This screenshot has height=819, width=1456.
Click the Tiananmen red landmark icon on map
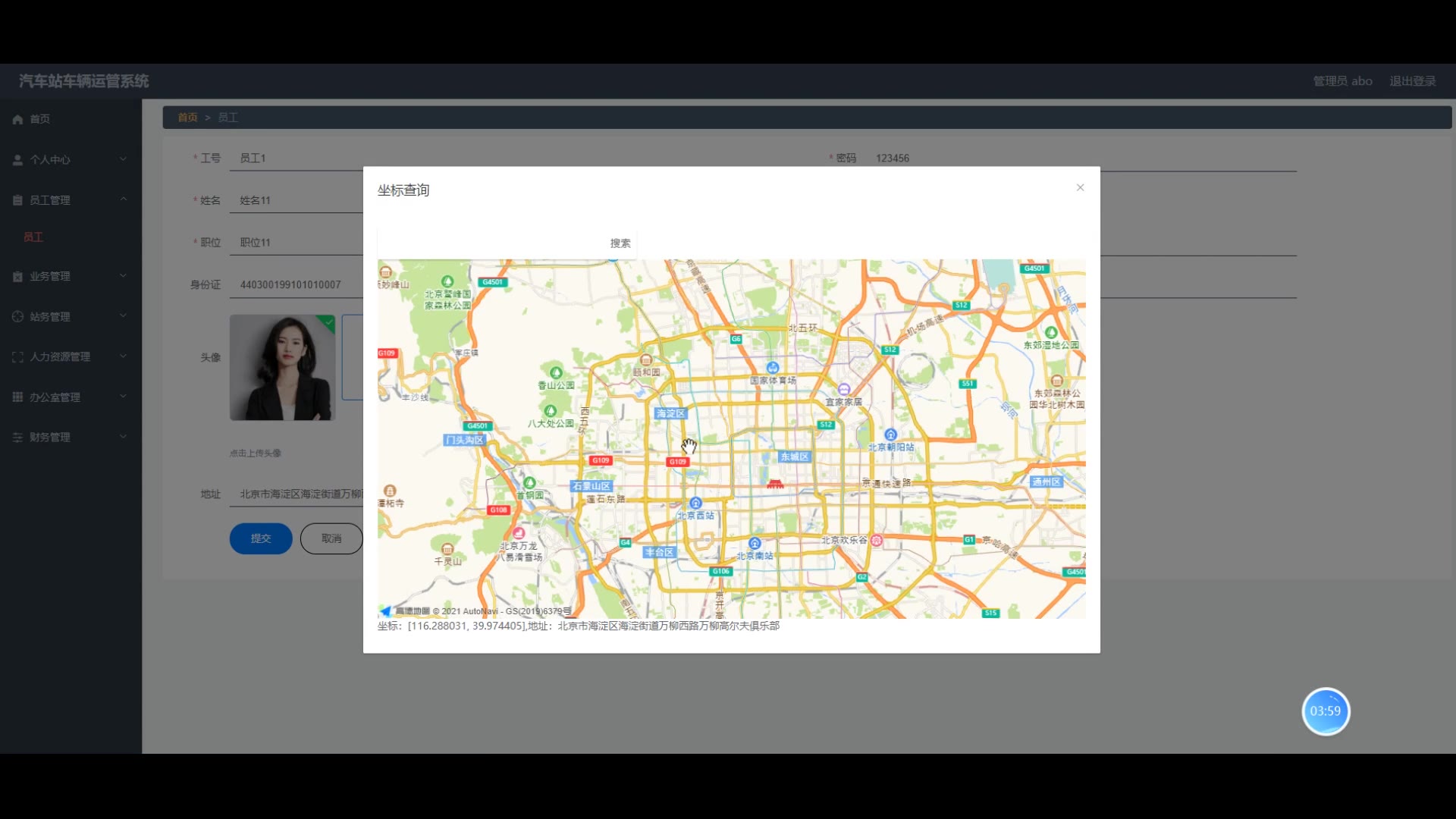pyautogui.click(x=775, y=483)
